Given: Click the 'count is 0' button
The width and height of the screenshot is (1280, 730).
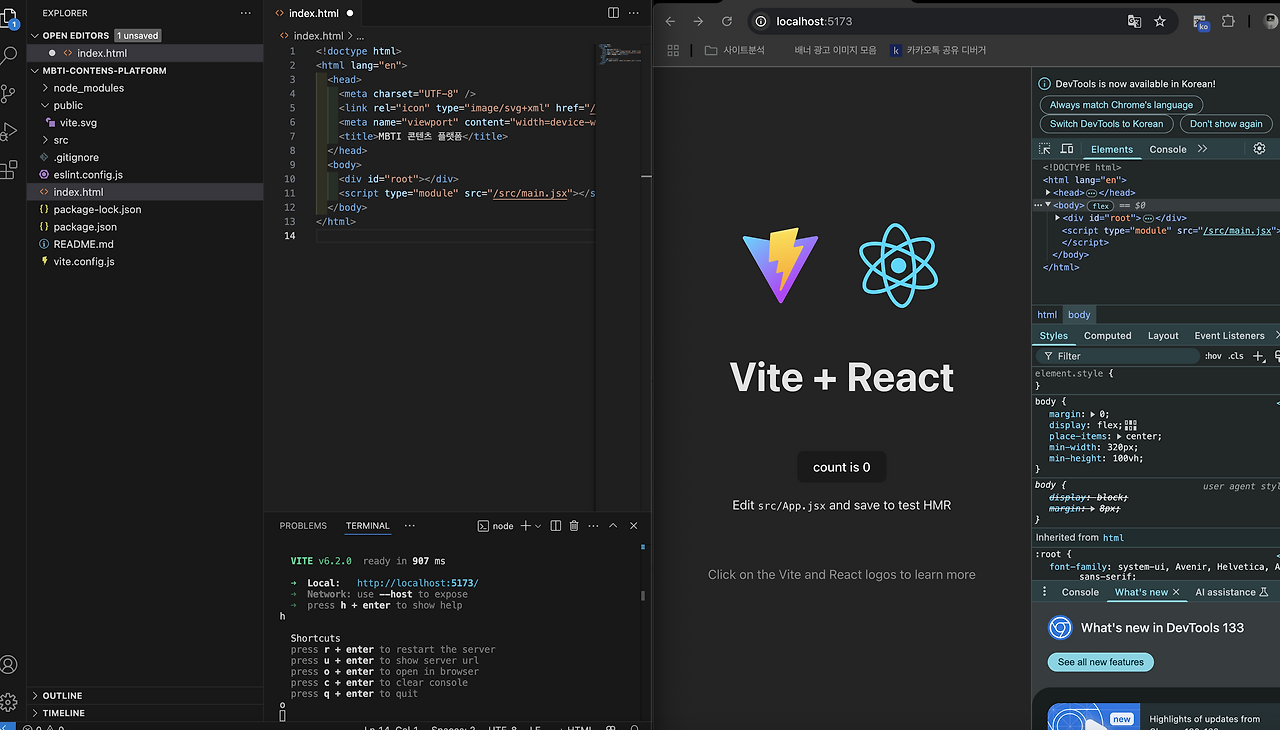Looking at the screenshot, I should 841,467.
